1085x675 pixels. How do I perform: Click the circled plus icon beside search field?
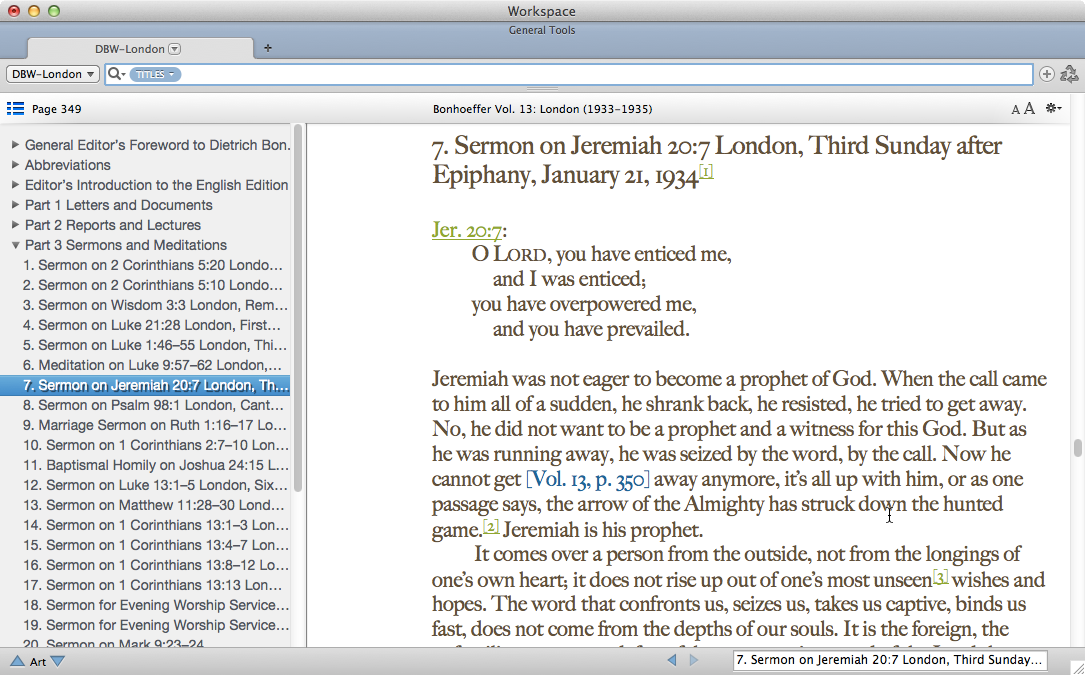pyautogui.click(x=1047, y=74)
